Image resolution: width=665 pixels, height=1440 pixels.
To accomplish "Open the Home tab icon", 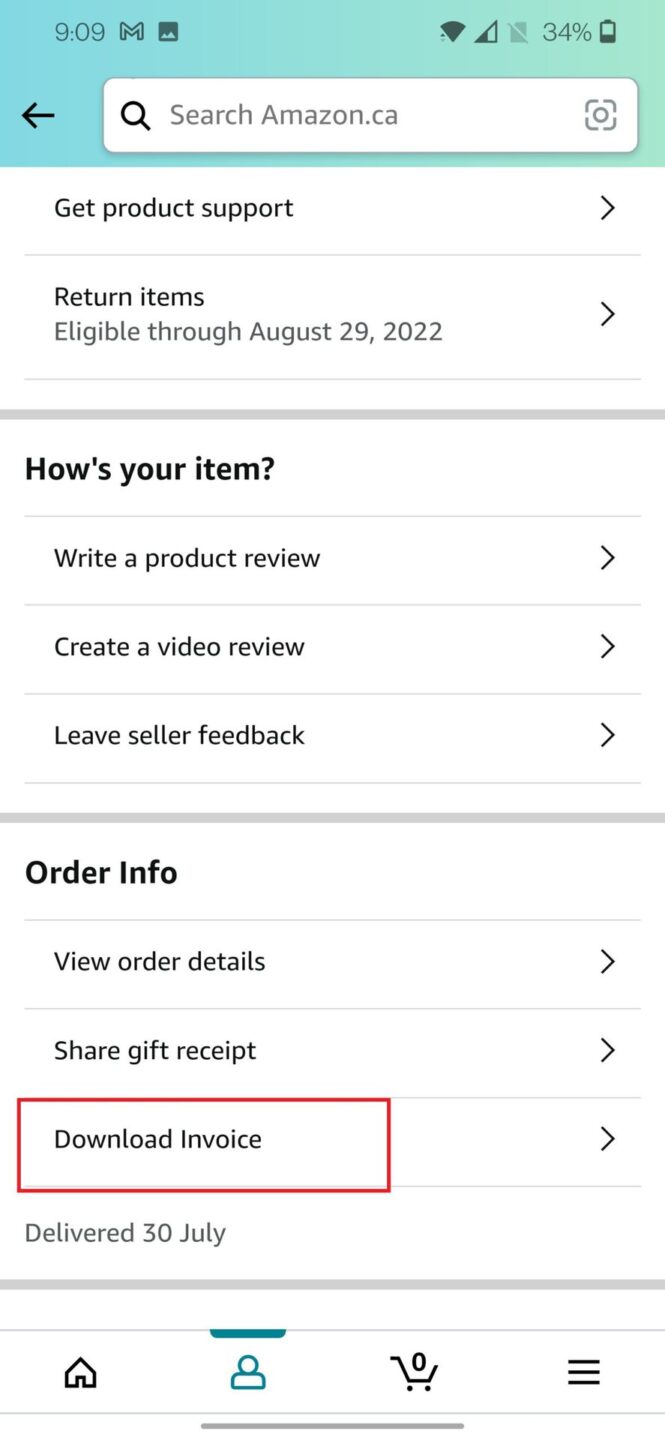I will pos(80,1372).
